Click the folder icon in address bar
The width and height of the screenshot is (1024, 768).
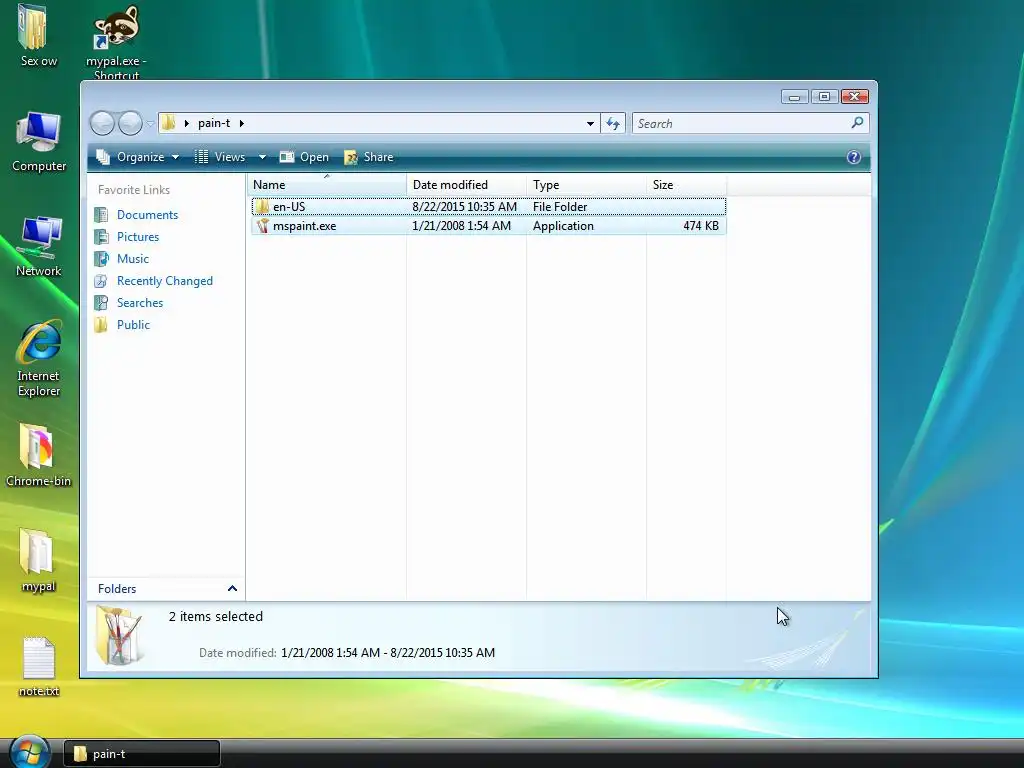point(168,123)
